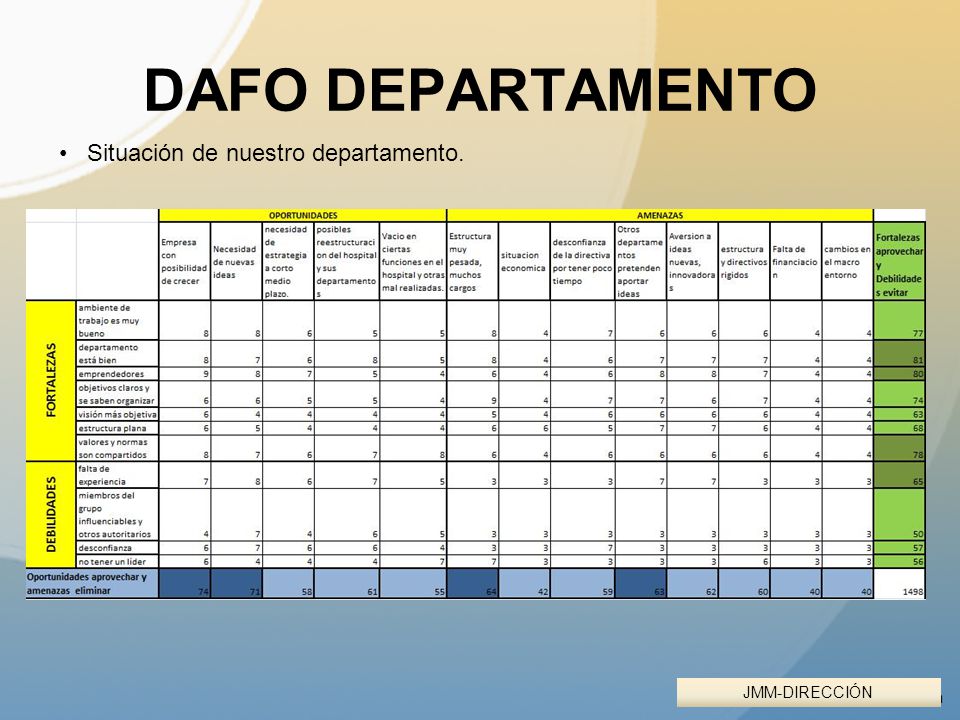Screen dimensions: 960x720
Task: Click the 'DAFO DEPARTAMENTO' slide title
Action: [x=480, y=89]
